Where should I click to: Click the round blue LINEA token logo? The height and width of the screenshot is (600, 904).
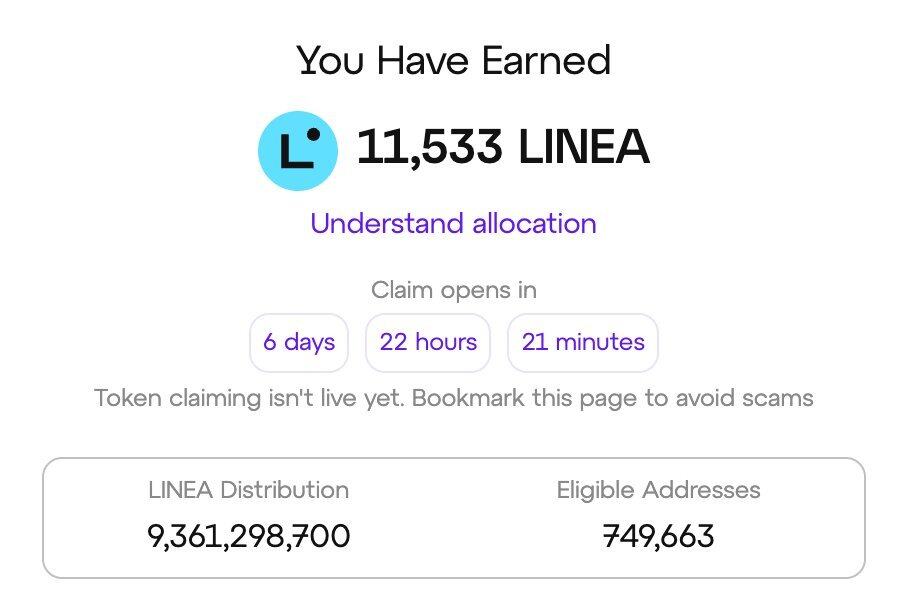(297, 151)
